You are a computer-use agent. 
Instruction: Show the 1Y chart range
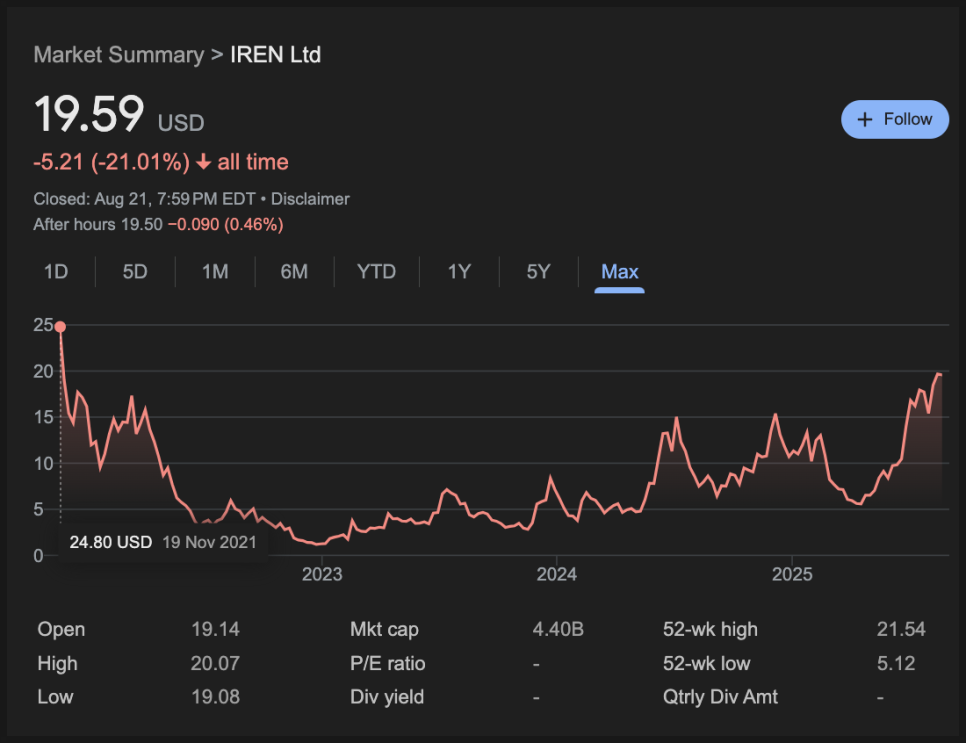pyautogui.click(x=459, y=272)
